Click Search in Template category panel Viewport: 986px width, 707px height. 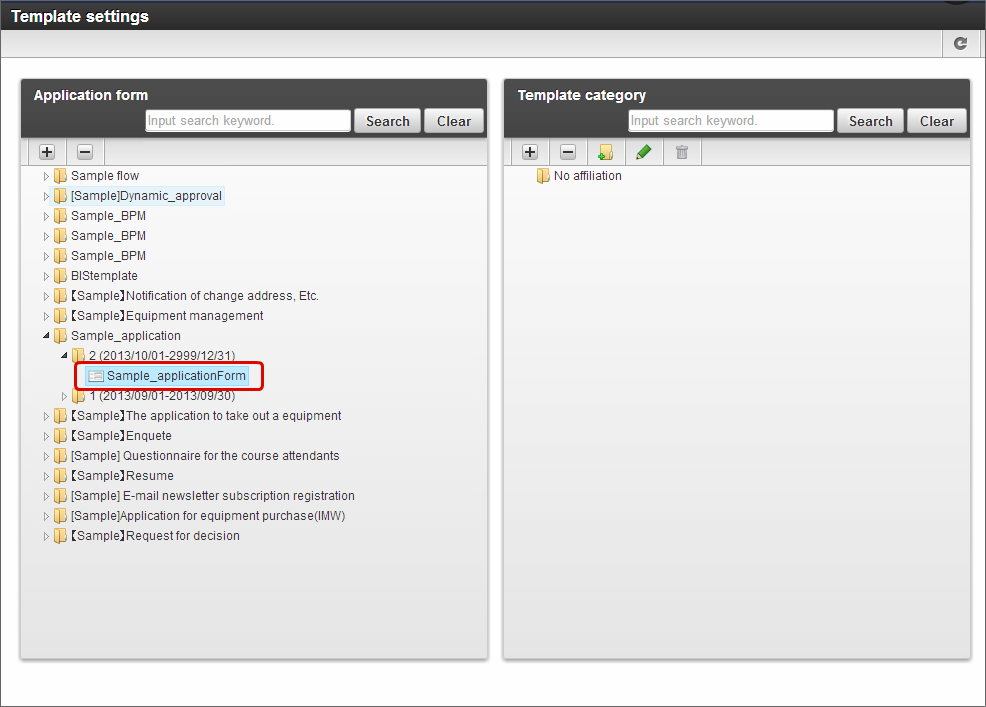[870, 121]
